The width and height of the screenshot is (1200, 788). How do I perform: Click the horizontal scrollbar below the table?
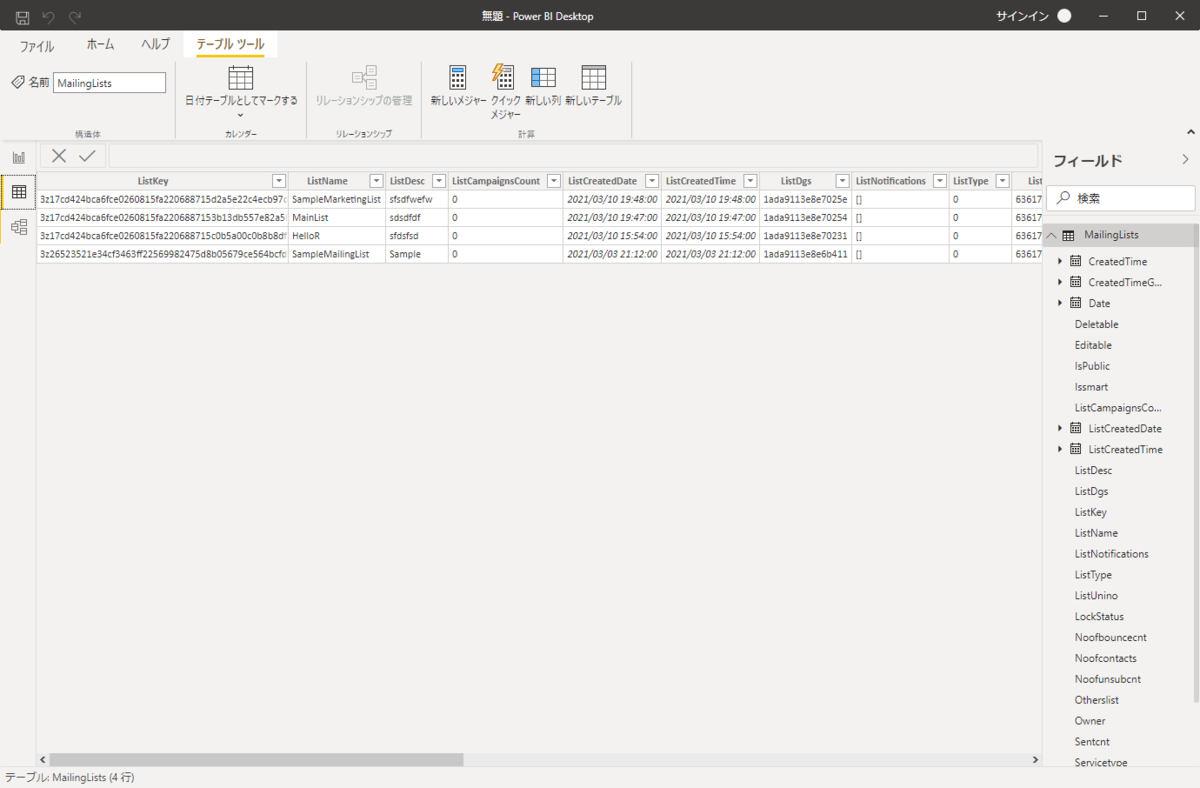click(256, 760)
